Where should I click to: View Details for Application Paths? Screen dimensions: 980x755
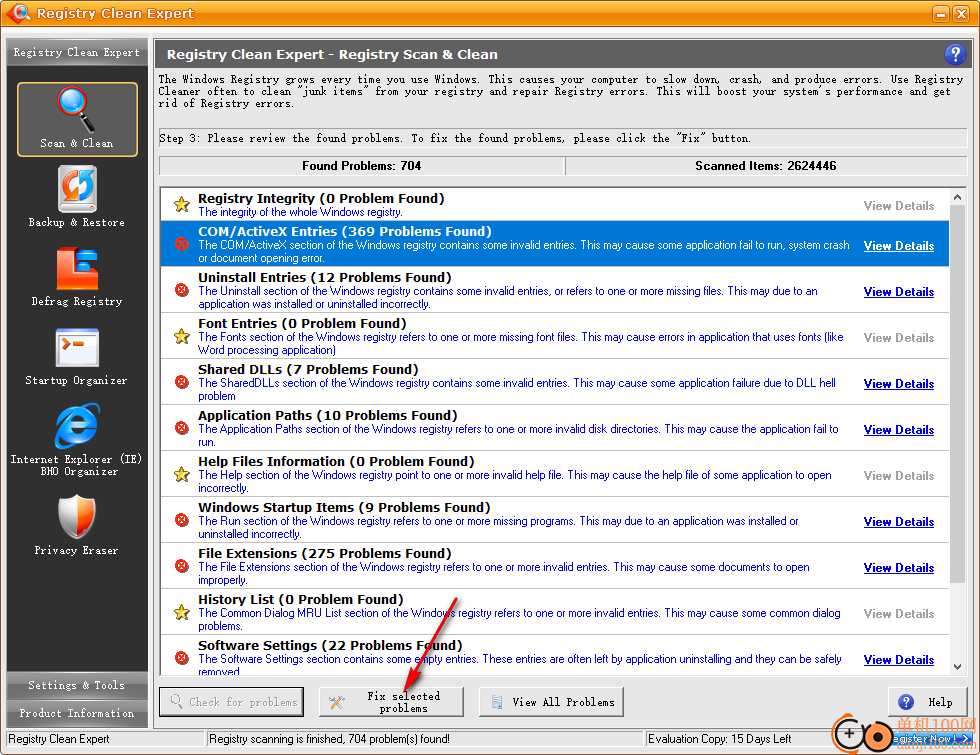(x=899, y=430)
